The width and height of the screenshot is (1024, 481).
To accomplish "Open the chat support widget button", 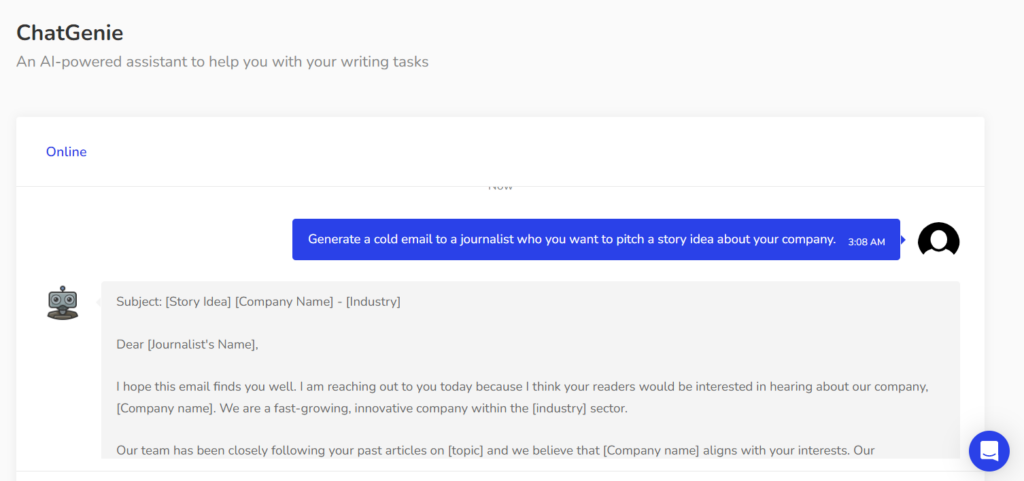I will click(988, 450).
